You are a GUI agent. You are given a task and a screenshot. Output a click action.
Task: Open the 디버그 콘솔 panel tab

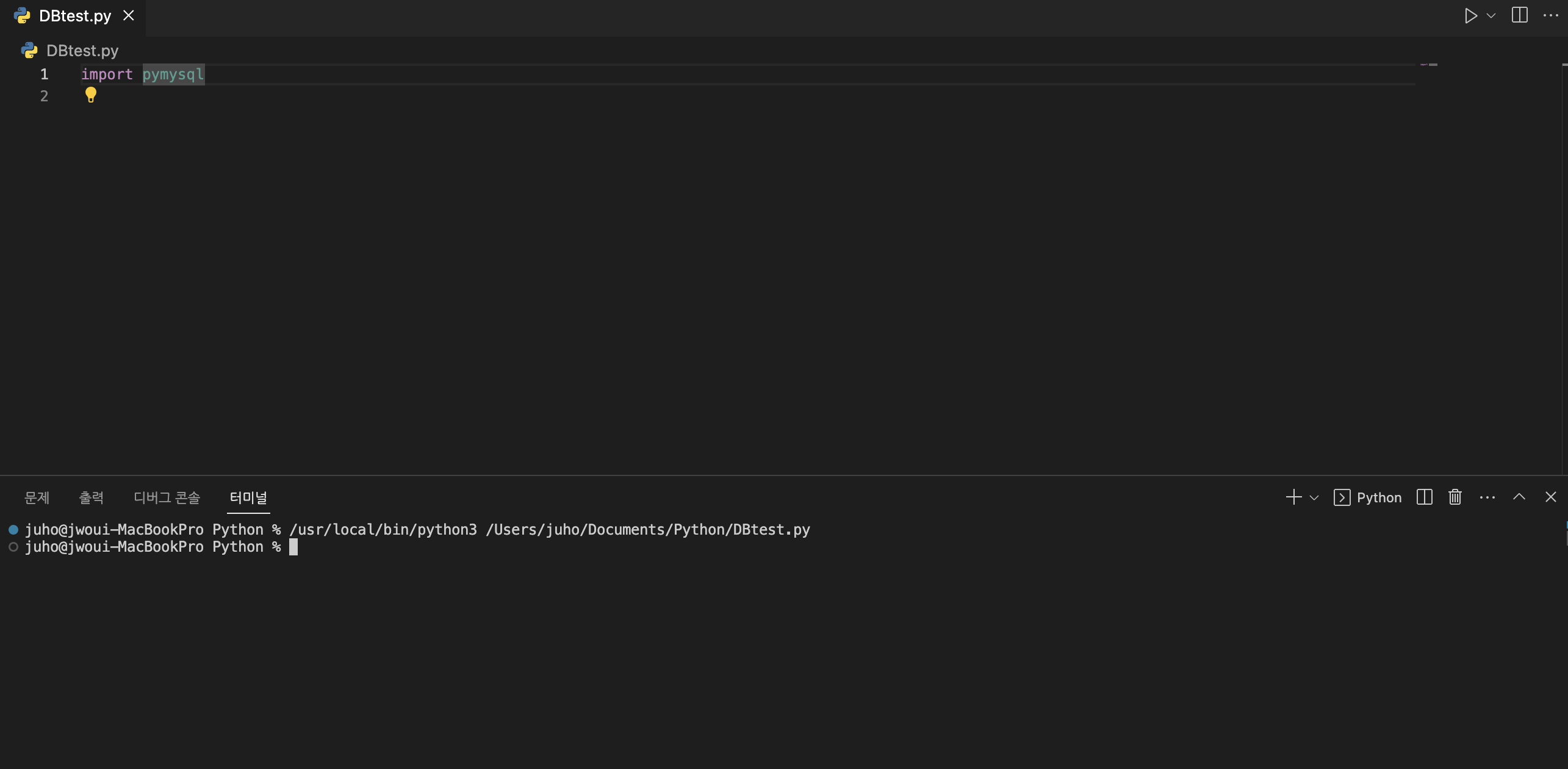pos(167,497)
